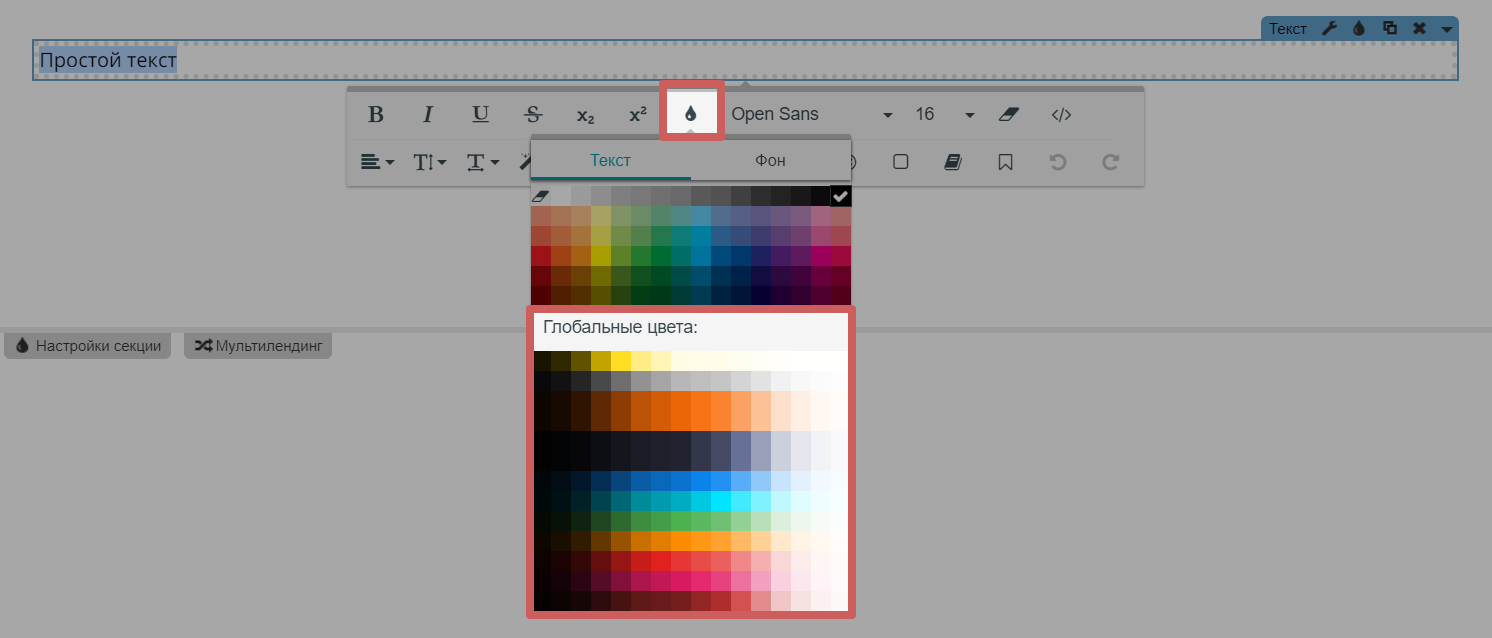Viewport: 1492px width, 638px height.
Task: Open Настройки секции button
Action: (x=88, y=346)
